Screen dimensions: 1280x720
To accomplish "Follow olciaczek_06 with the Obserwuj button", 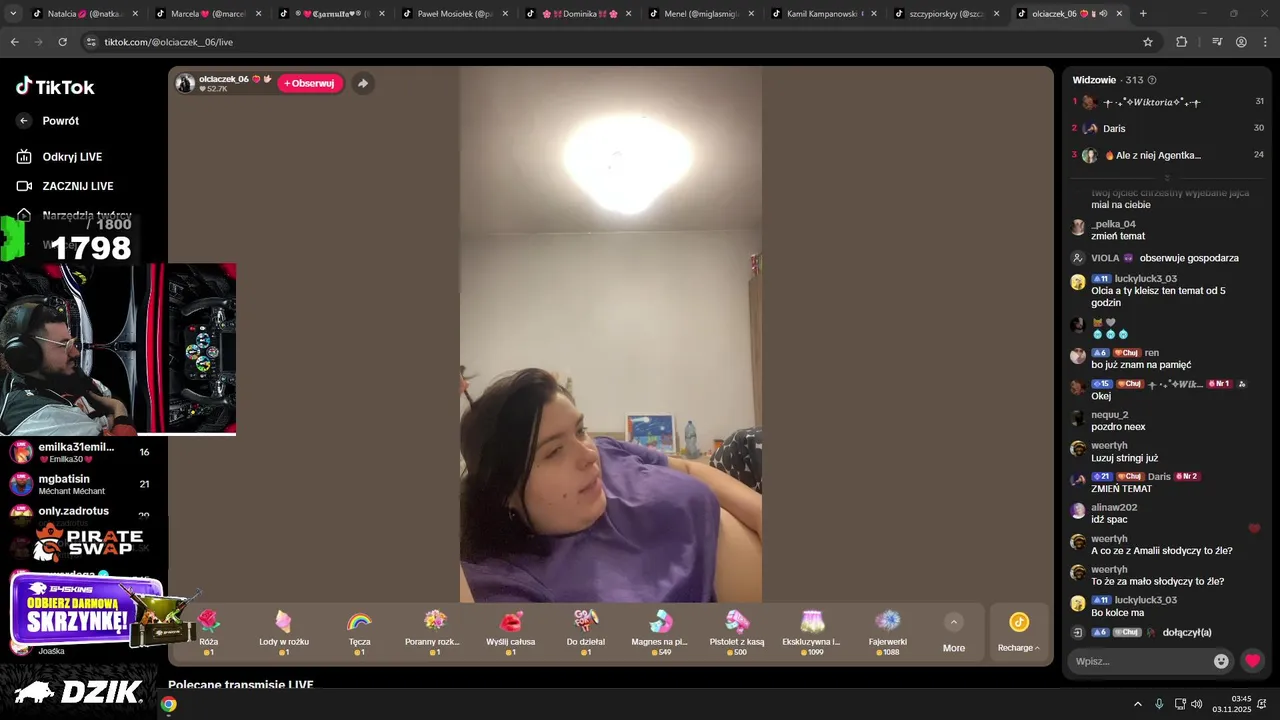I will click(310, 83).
